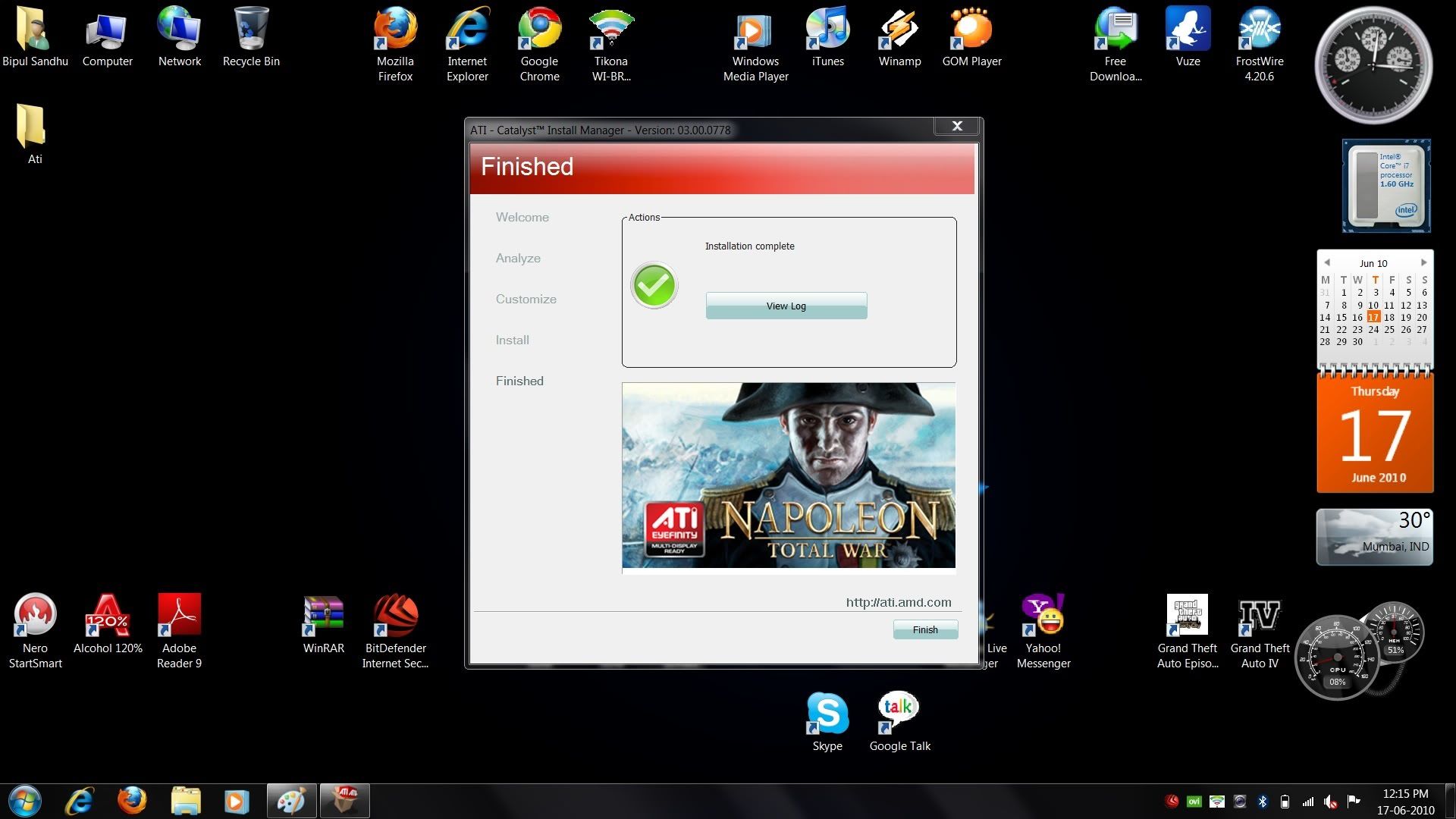
Task: Click the View Log button
Action: coord(786,306)
